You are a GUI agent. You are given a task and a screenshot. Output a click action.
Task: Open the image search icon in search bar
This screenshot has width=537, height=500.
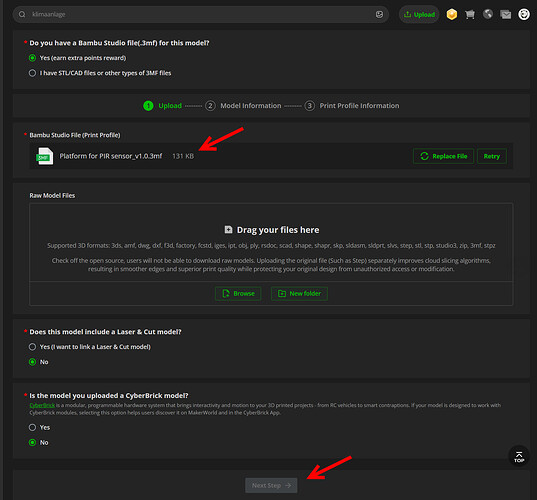(x=379, y=14)
